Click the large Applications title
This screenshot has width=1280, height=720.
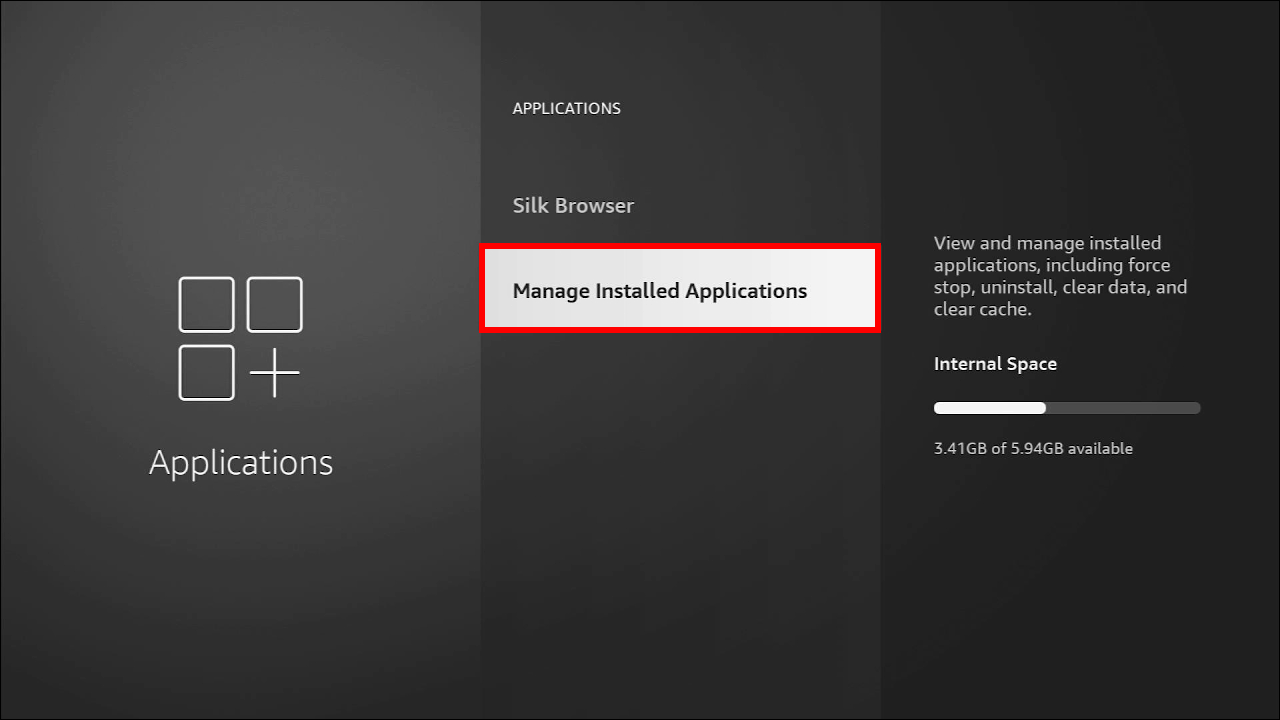pos(241,463)
